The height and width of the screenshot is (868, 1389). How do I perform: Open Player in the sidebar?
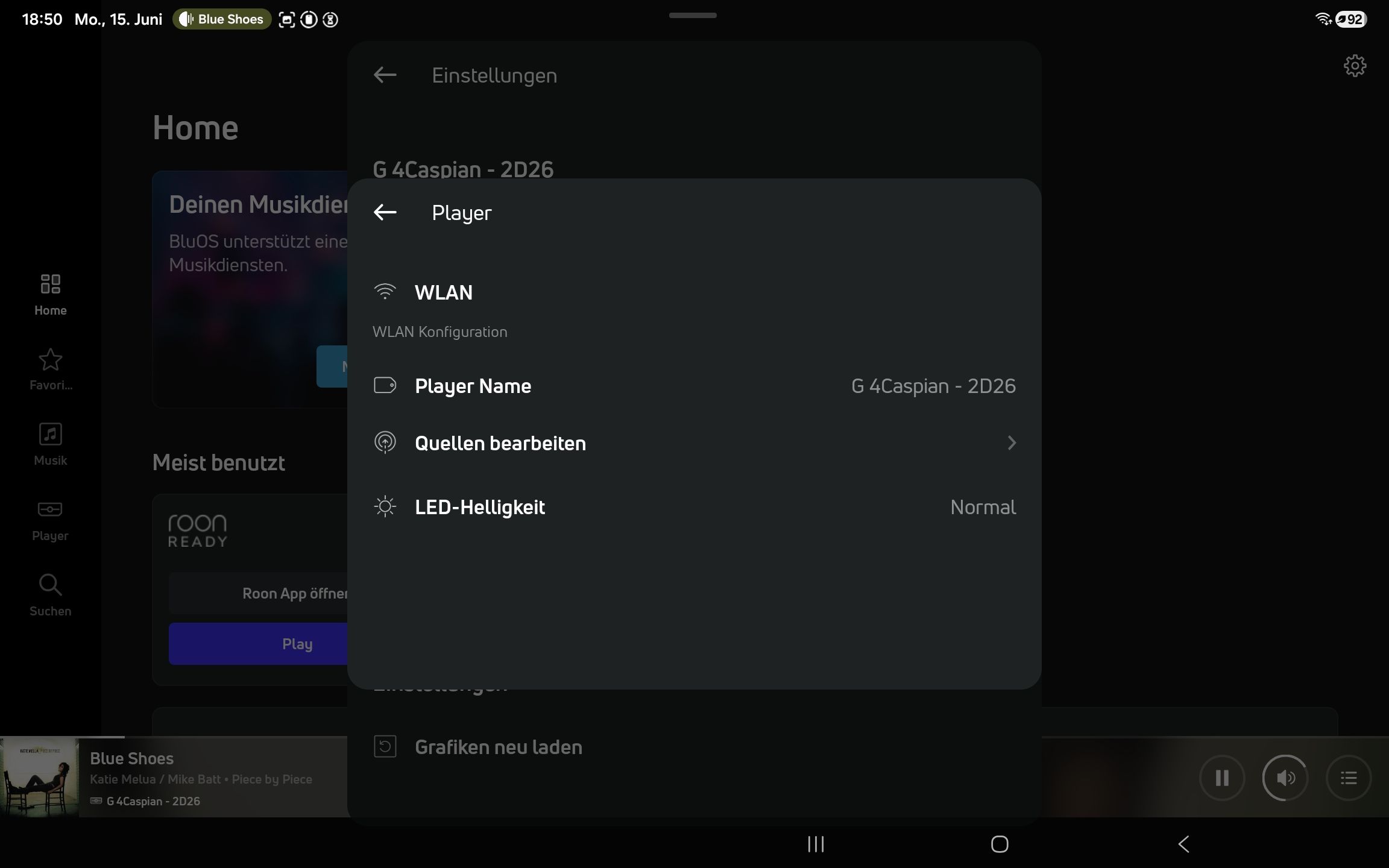point(51,520)
